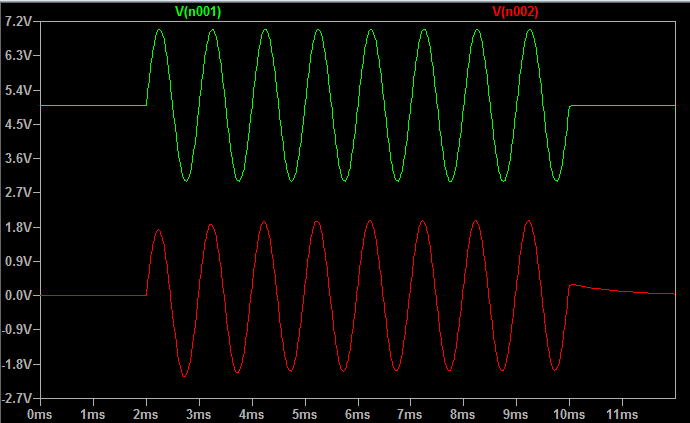
Task: Select the 5.4V vertical axis tick label
Action: (19, 90)
